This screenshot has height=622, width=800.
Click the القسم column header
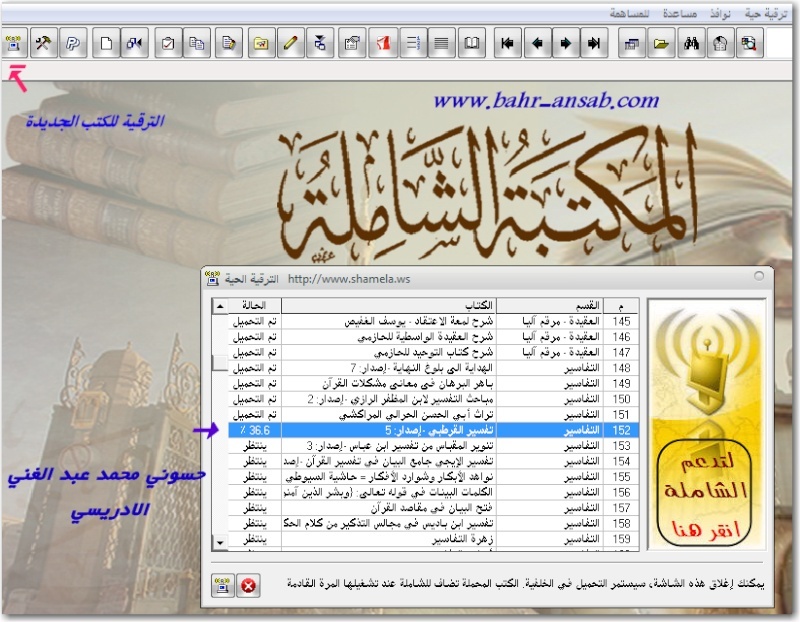tap(550, 306)
